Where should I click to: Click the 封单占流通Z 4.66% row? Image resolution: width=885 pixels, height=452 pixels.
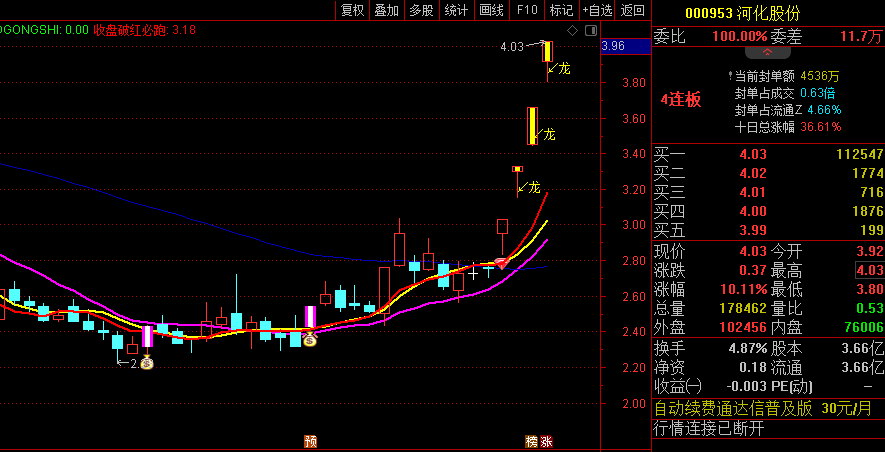coord(787,110)
